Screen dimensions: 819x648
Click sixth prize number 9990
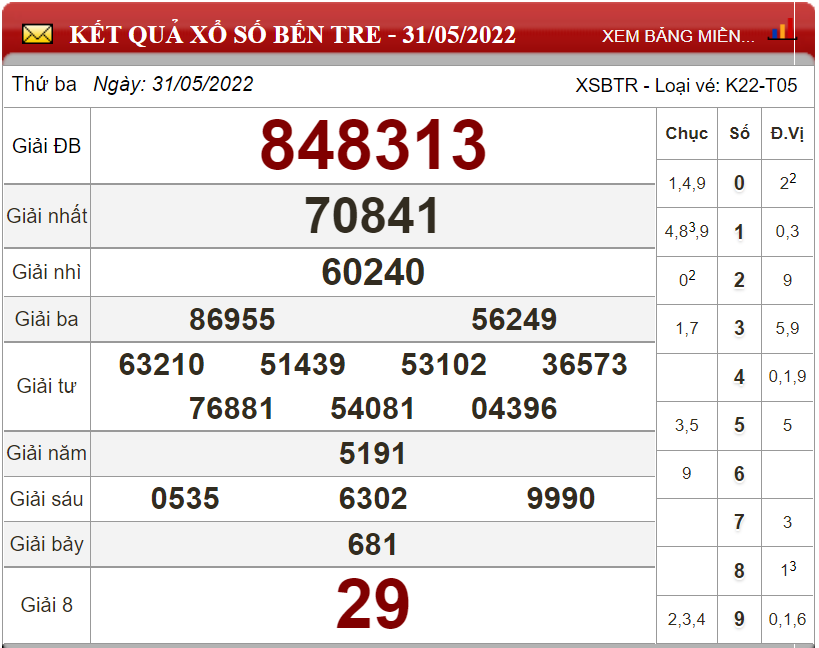[x=560, y=498]
